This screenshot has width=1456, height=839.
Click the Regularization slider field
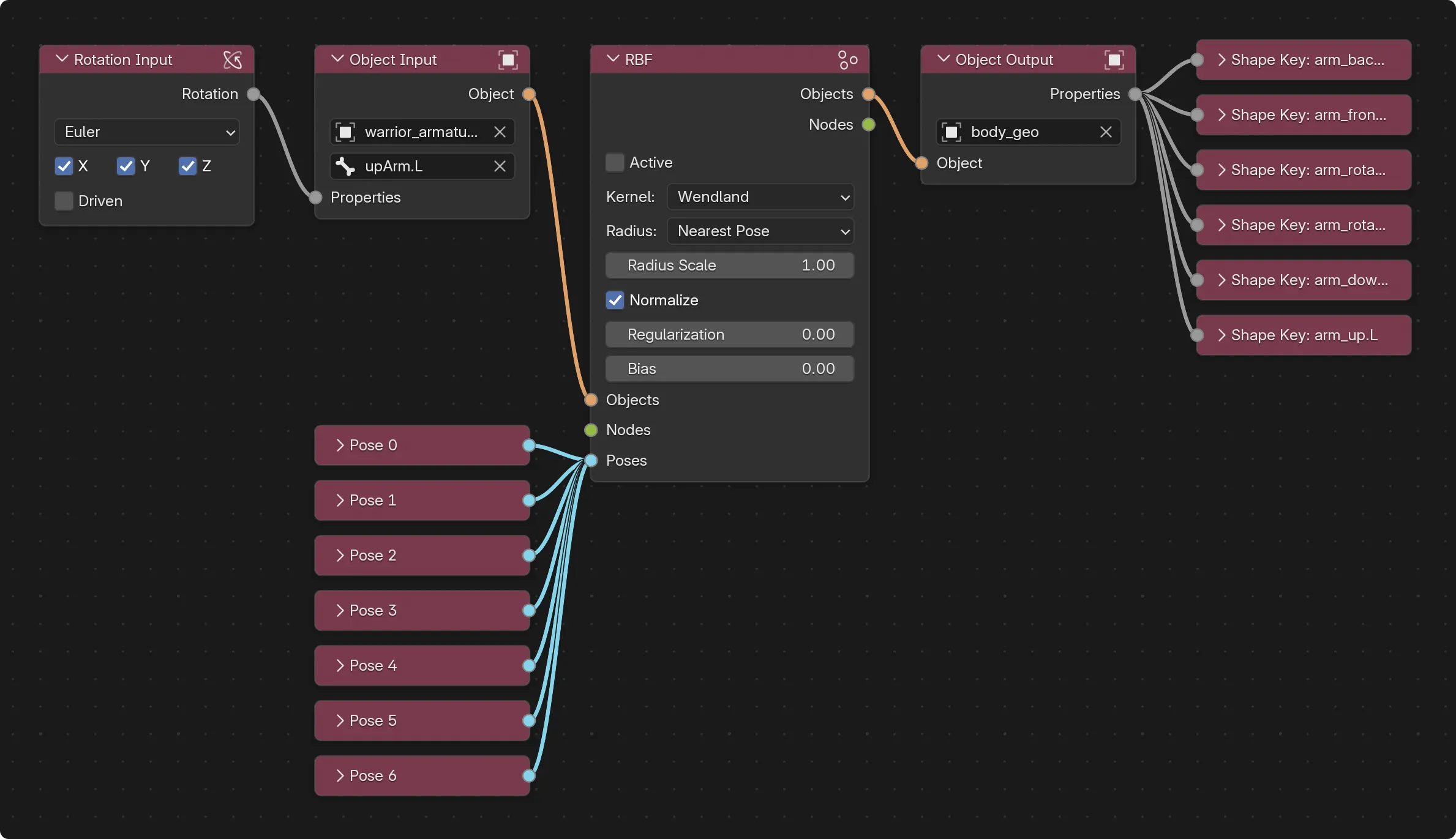(730, 334)
